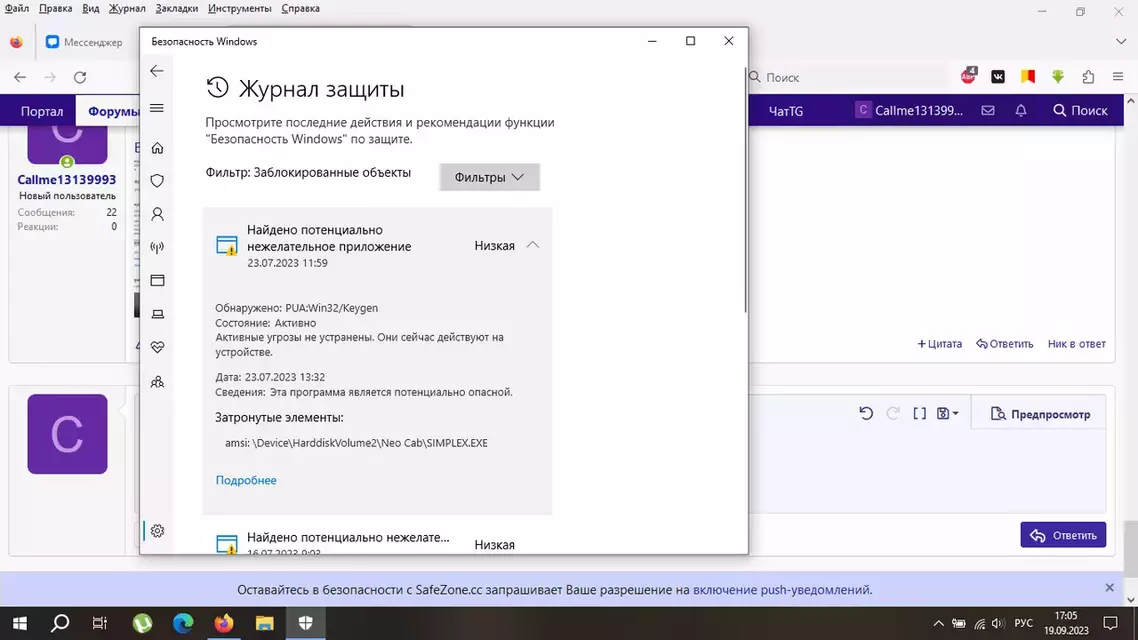Open the Файл menu in Firefox
Viewport: 1138px width, 640px height.
17,9
